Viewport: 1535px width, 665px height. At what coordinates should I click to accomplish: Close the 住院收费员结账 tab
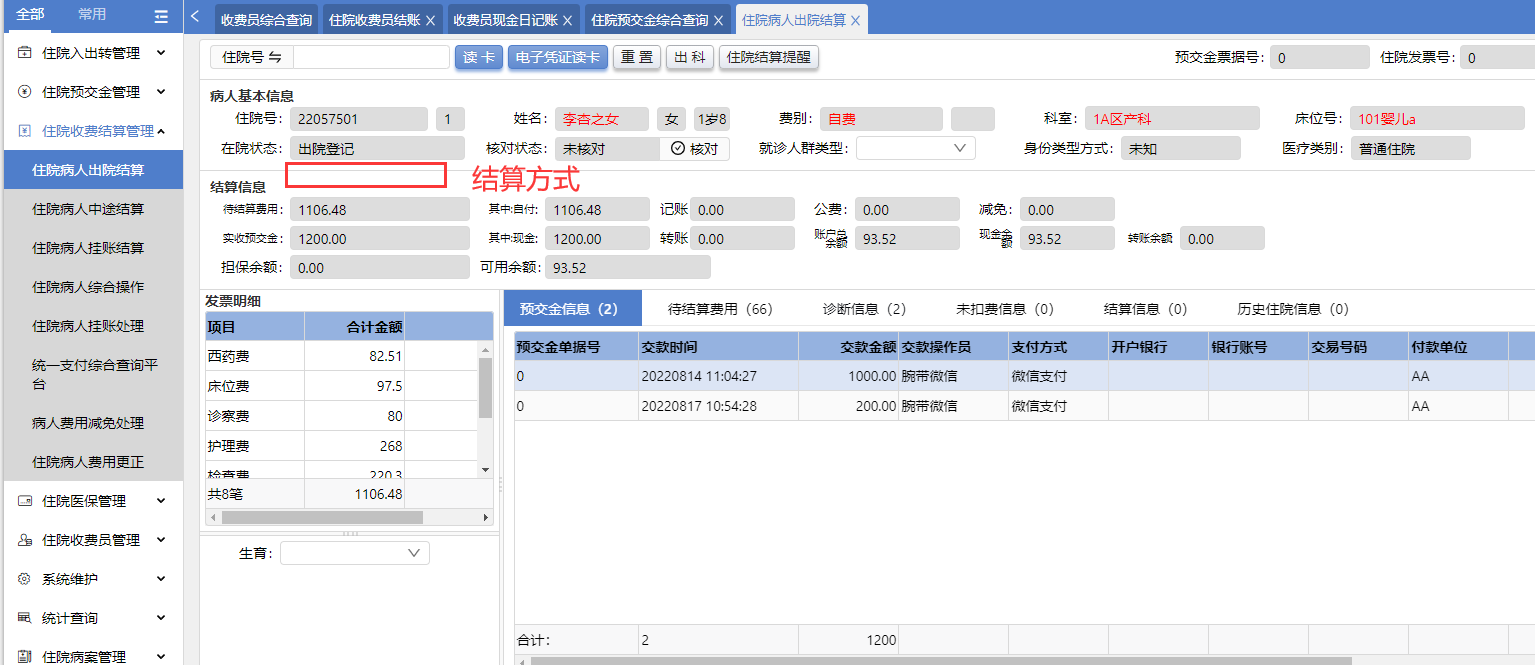(x=430, y=20)
